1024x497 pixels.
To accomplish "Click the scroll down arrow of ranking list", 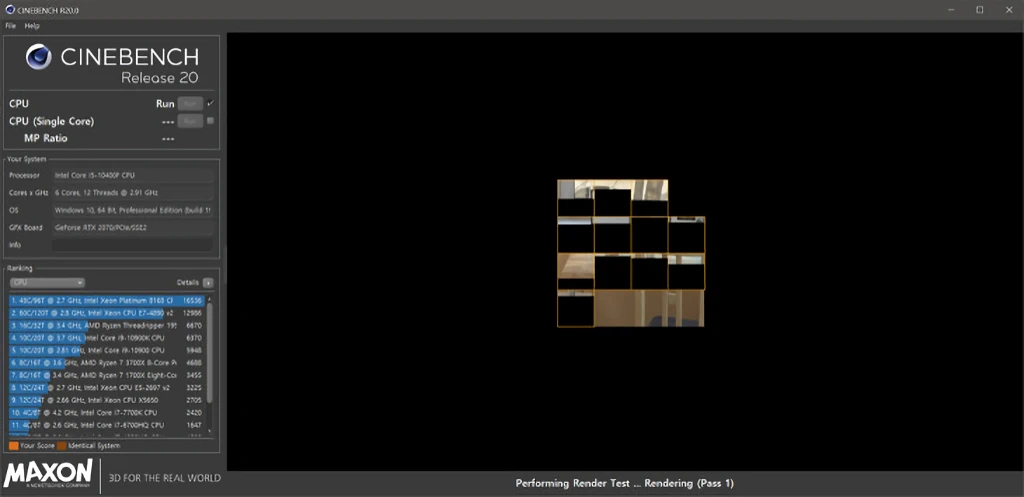I will click(x=210, y=431).
